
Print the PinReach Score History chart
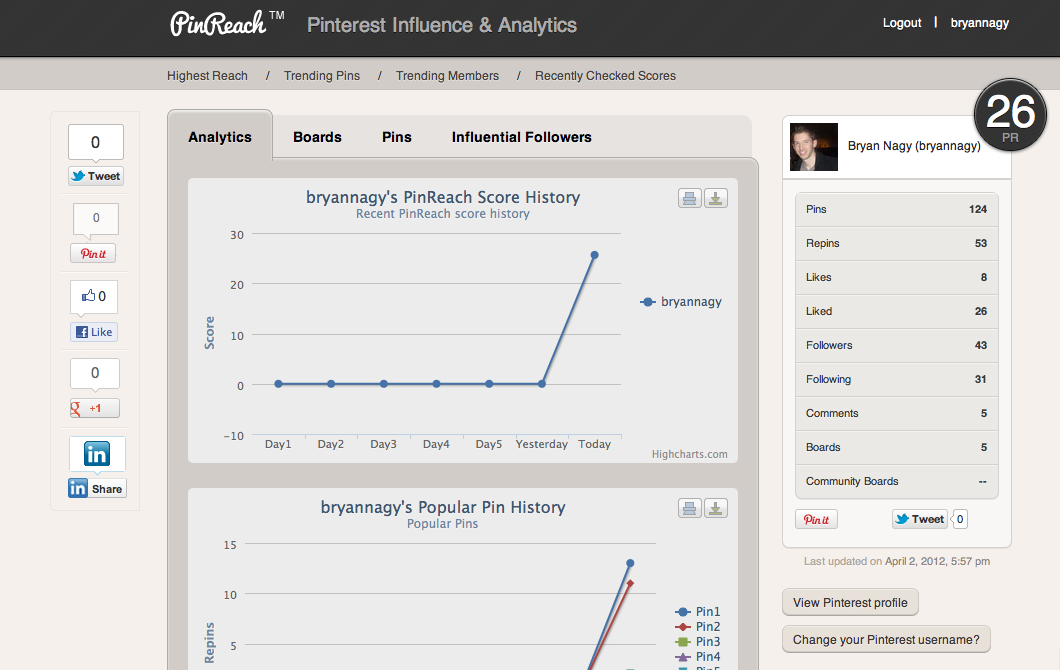[689, 198]
